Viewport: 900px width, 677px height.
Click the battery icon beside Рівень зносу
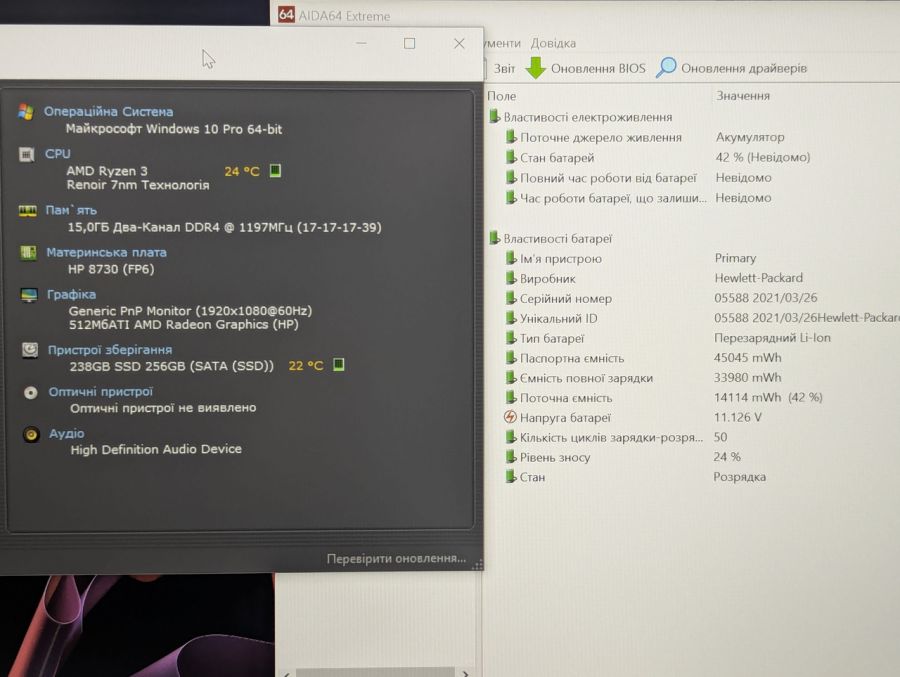(x=510, y=457)
